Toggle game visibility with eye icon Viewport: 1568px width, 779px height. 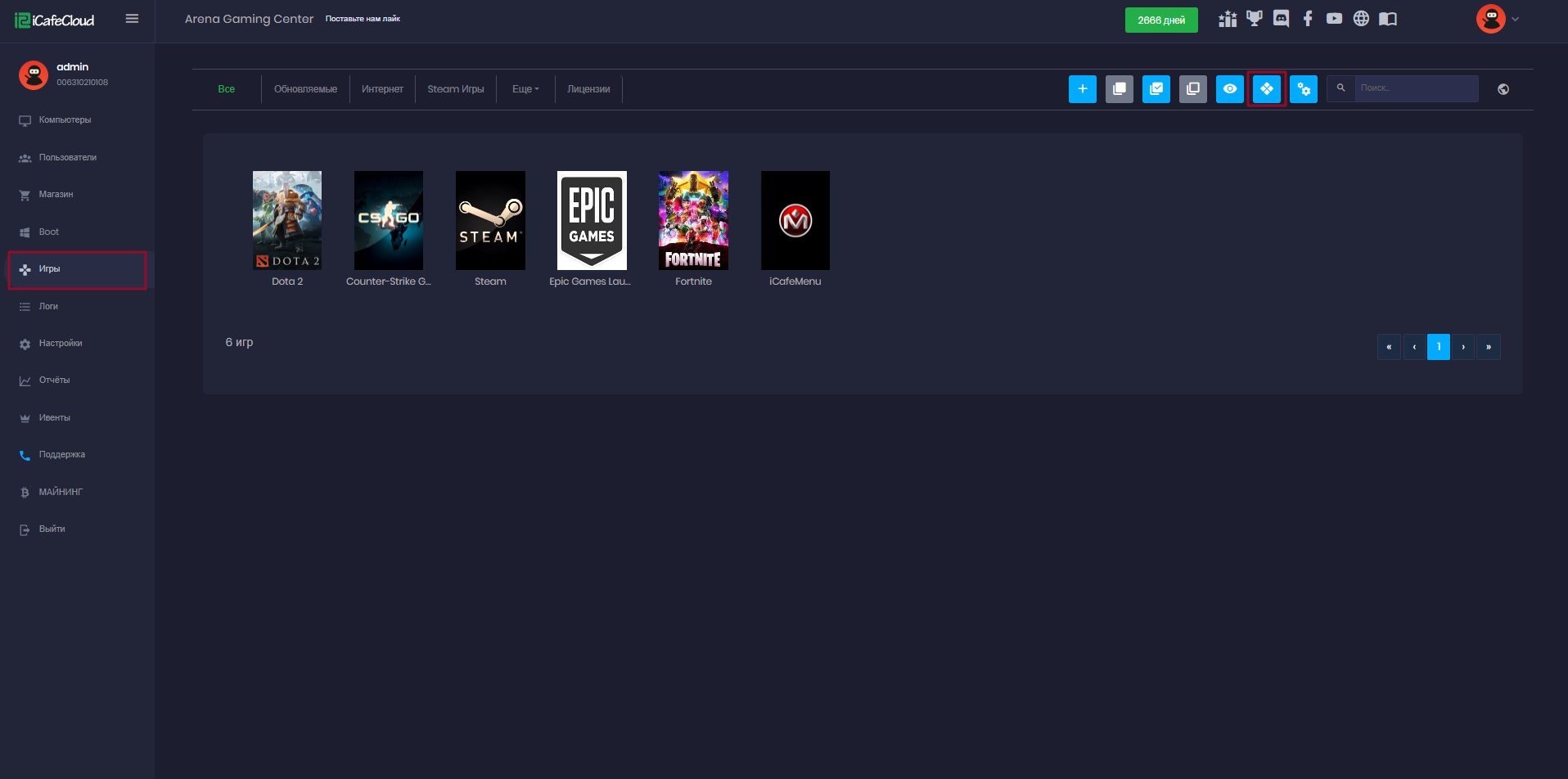point(1230,89)
